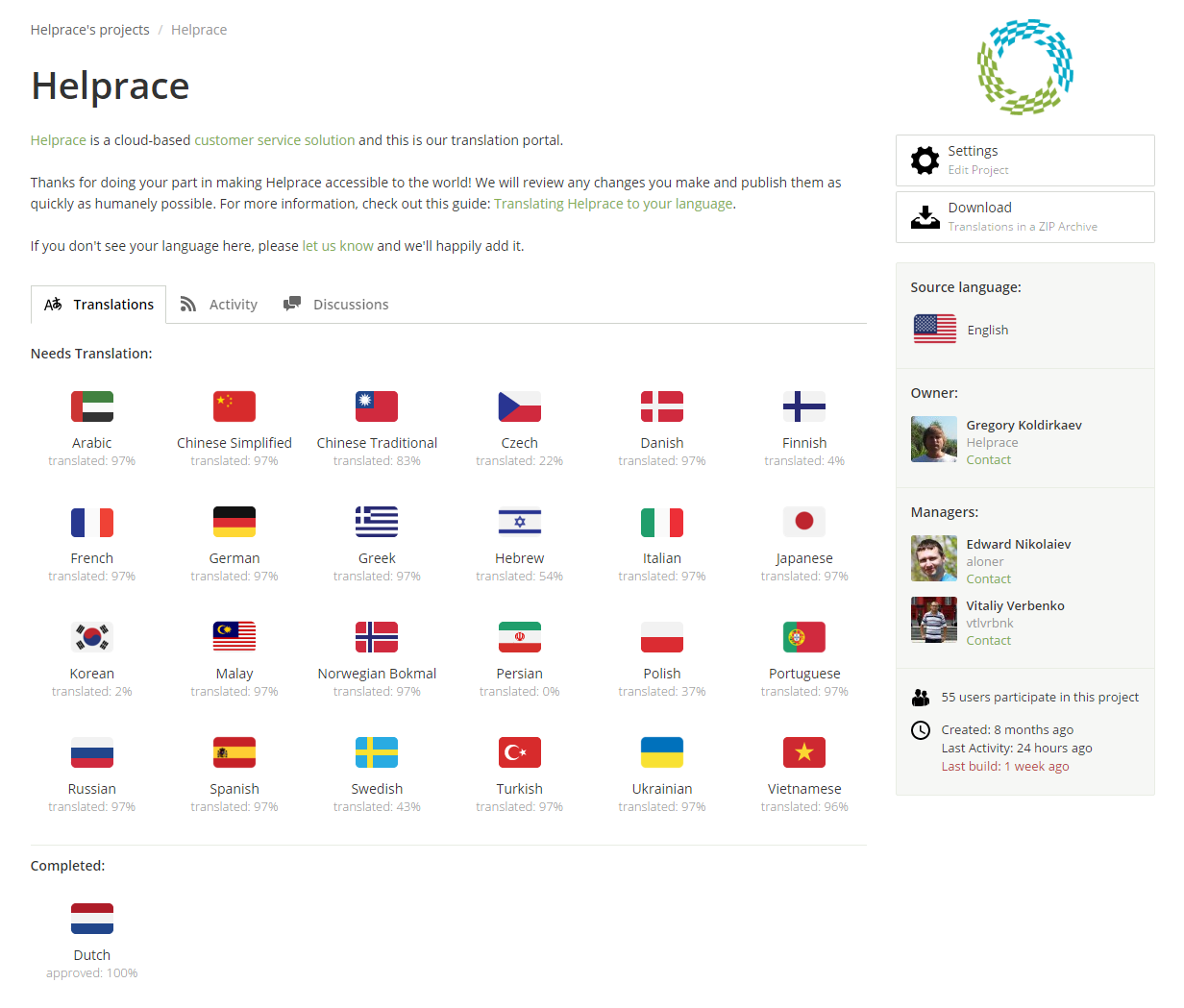This screenshot has width=1184, height=1008.
Task: Click the 'let us know' link
Action: 337,246
